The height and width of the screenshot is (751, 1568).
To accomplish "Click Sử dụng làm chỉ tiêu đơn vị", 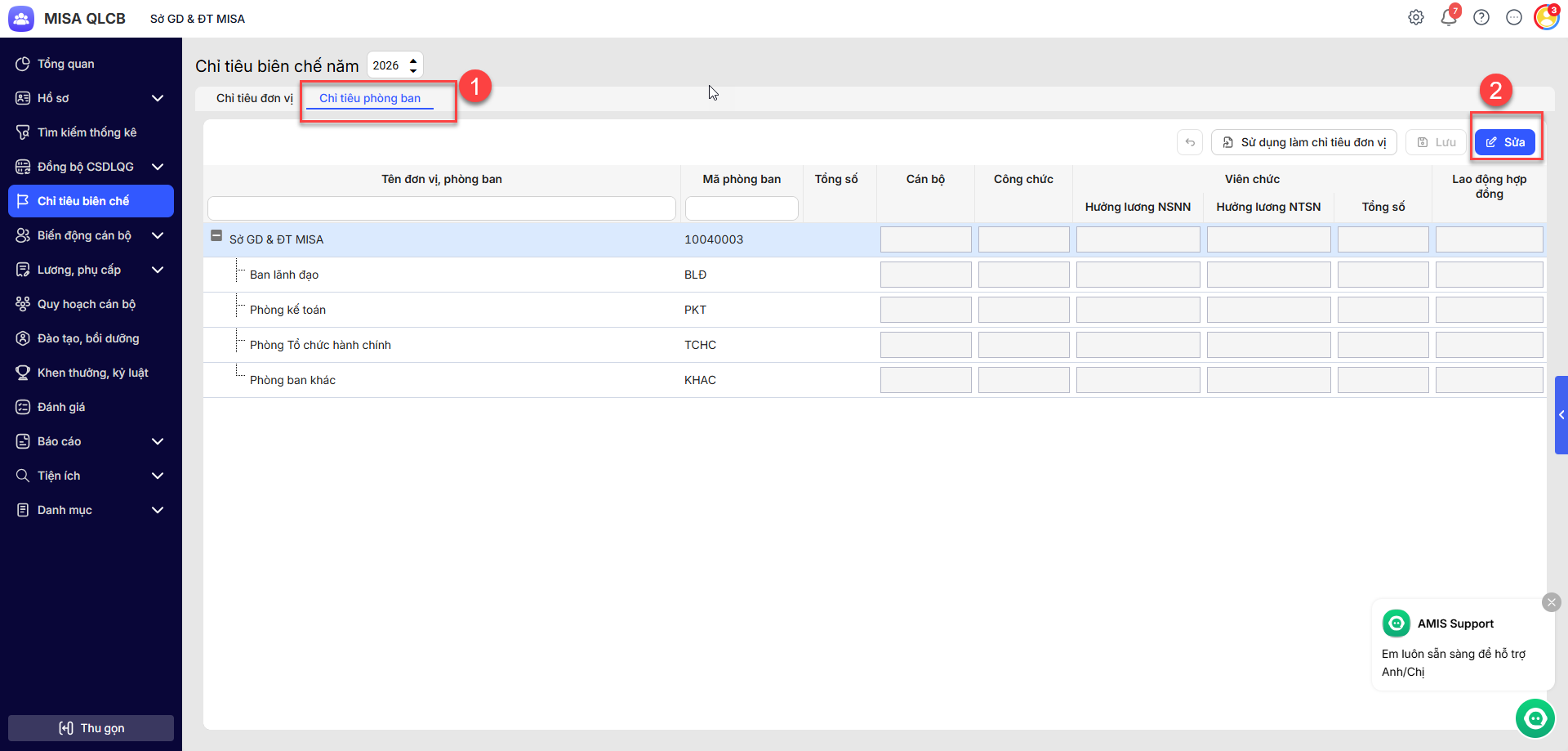I will (x=1304, y=142).
